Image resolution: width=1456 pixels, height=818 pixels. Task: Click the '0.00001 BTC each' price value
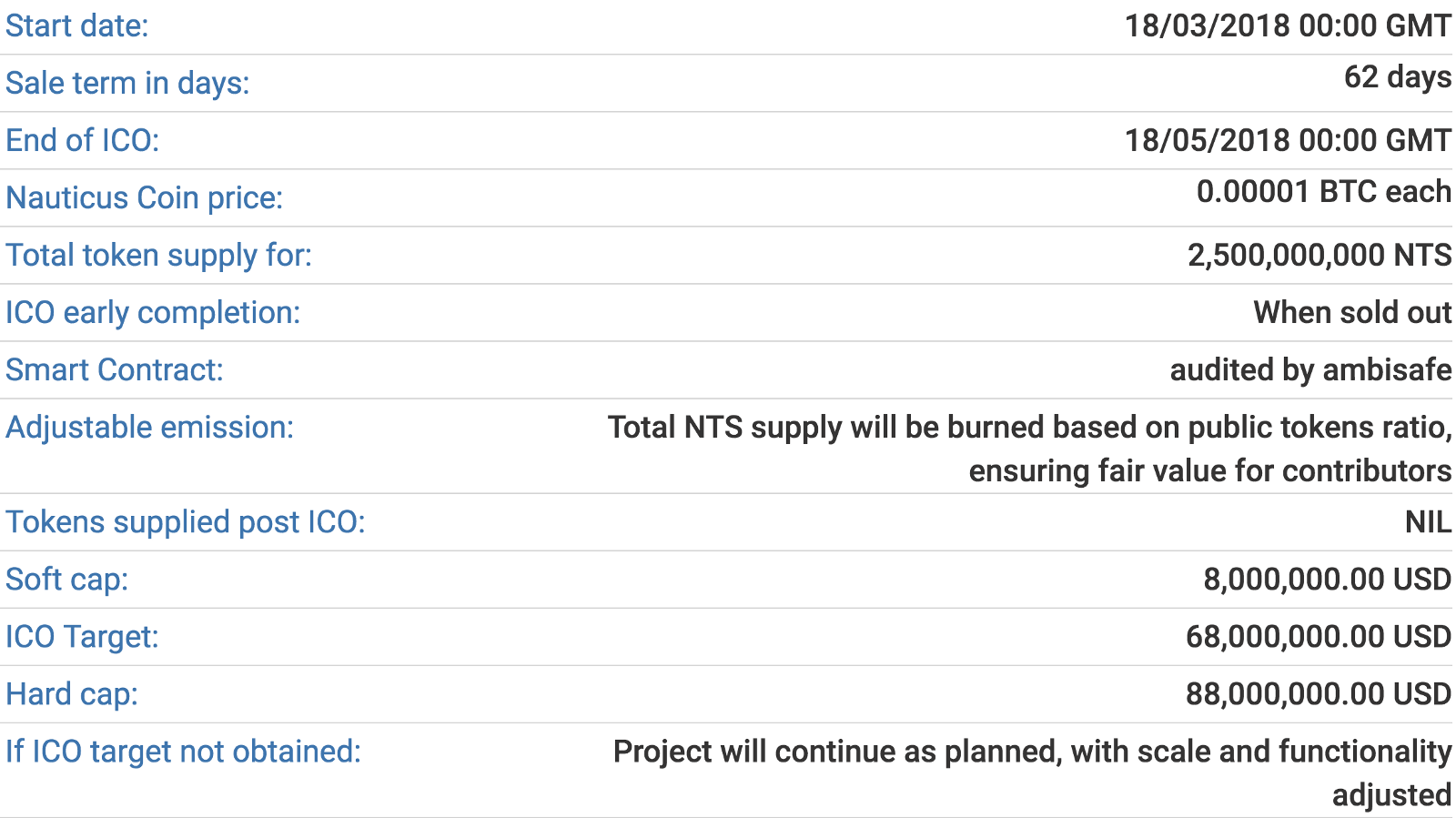coord(1323,191)
